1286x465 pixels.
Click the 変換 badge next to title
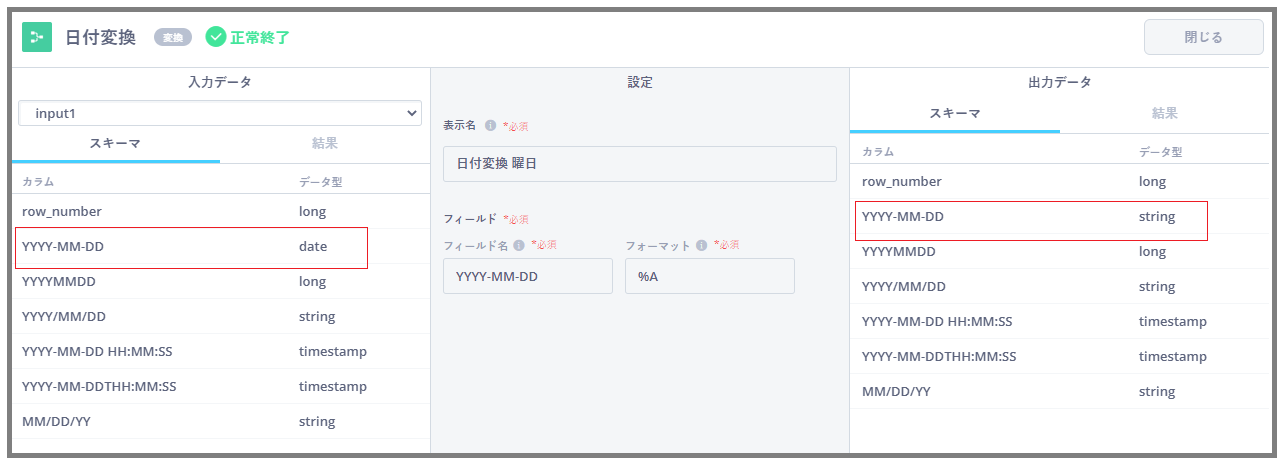[172, 37]
